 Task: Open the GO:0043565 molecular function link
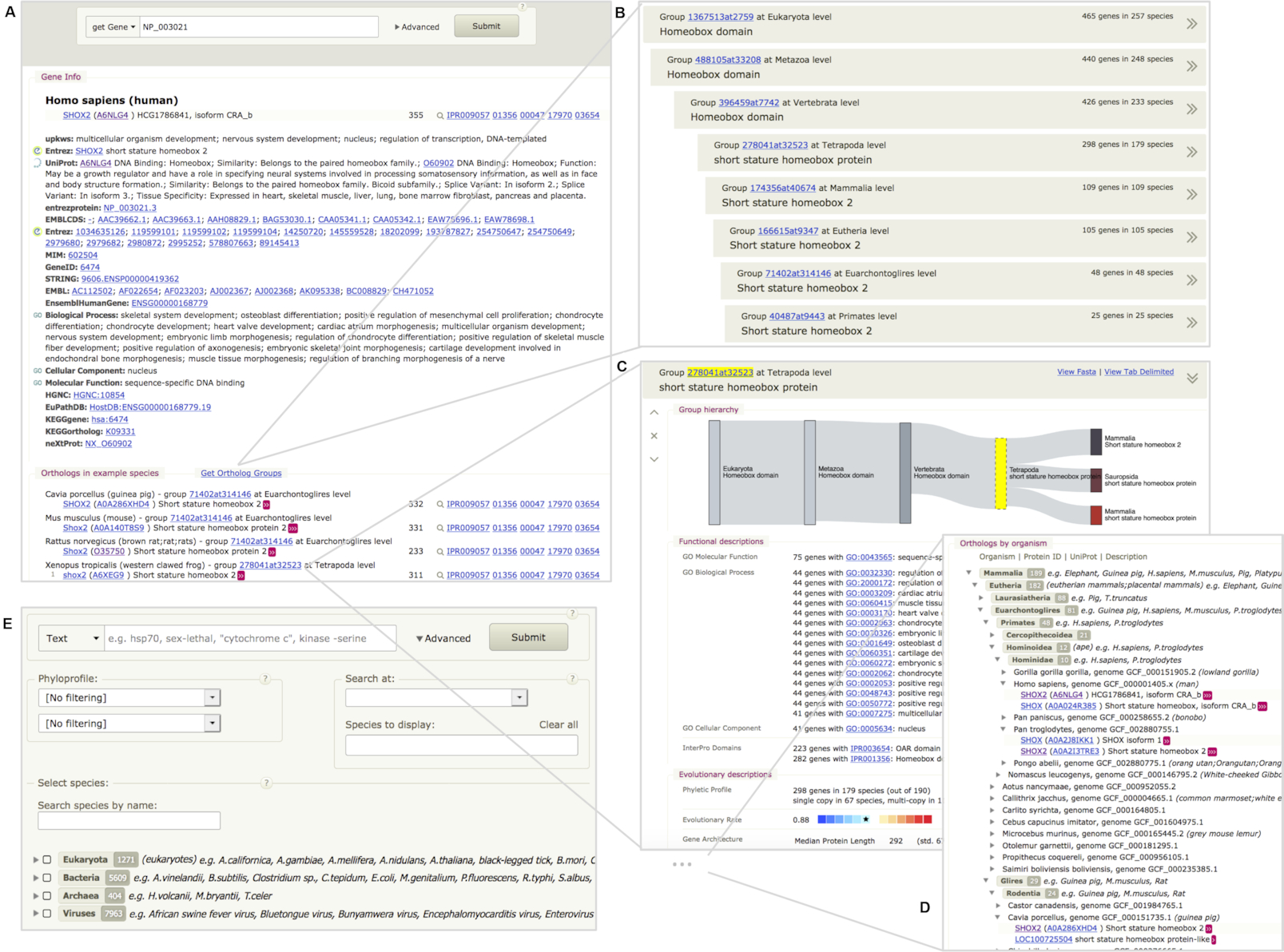pos(869,557)
